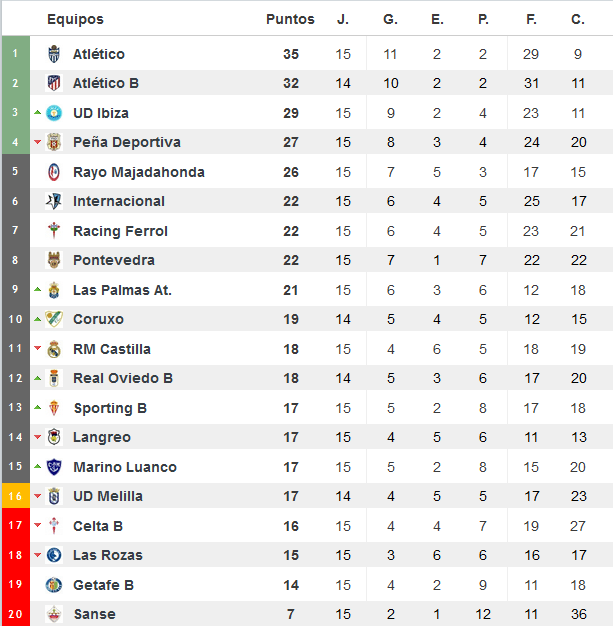613x626 pixels.
Task: Open the Celta B team name
Action: [98, 526]
